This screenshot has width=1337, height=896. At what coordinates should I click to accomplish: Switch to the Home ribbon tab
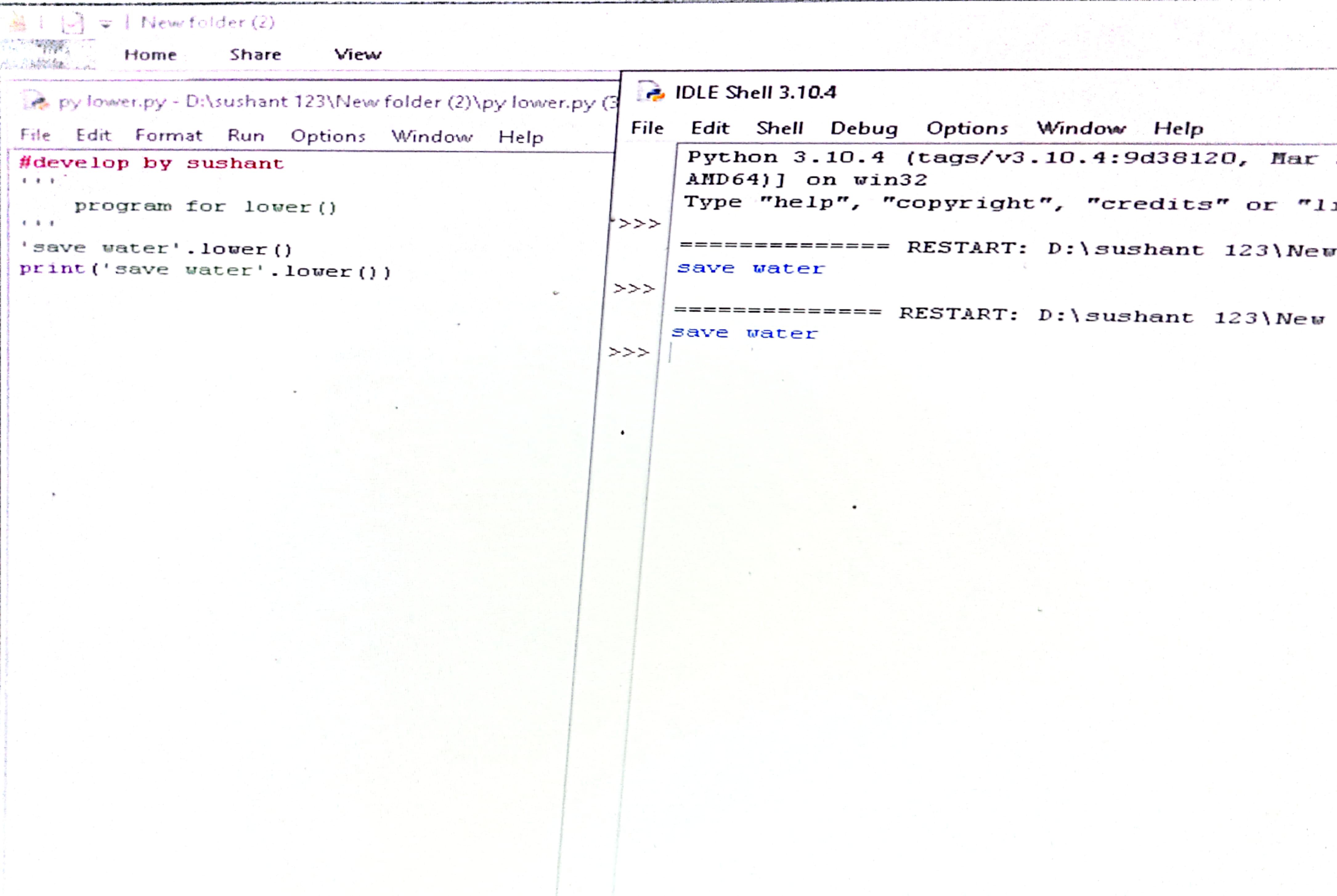(150, 55)
